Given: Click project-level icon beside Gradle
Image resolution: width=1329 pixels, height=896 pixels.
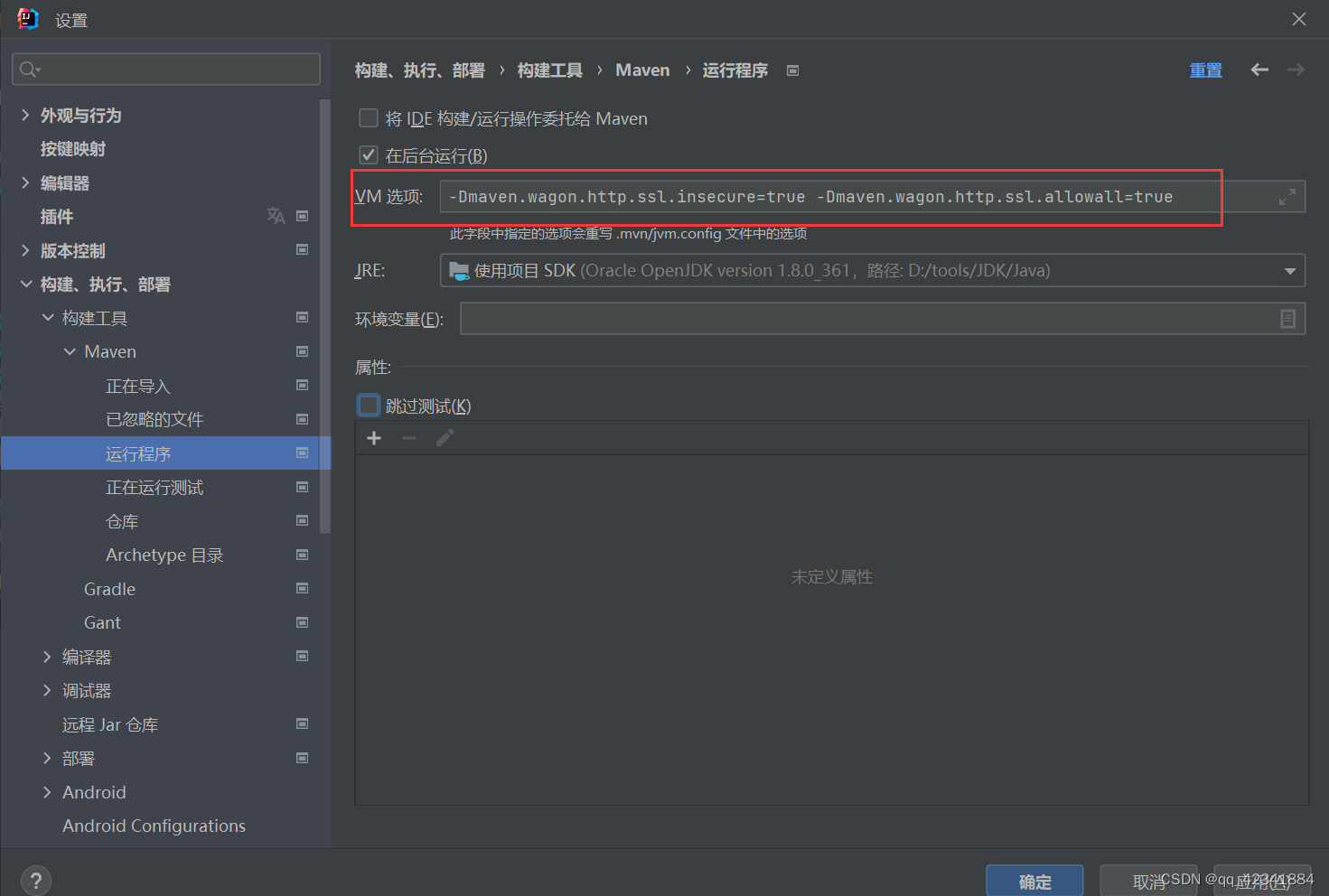Looking at the screenshot, I should (x=303, y=588).
